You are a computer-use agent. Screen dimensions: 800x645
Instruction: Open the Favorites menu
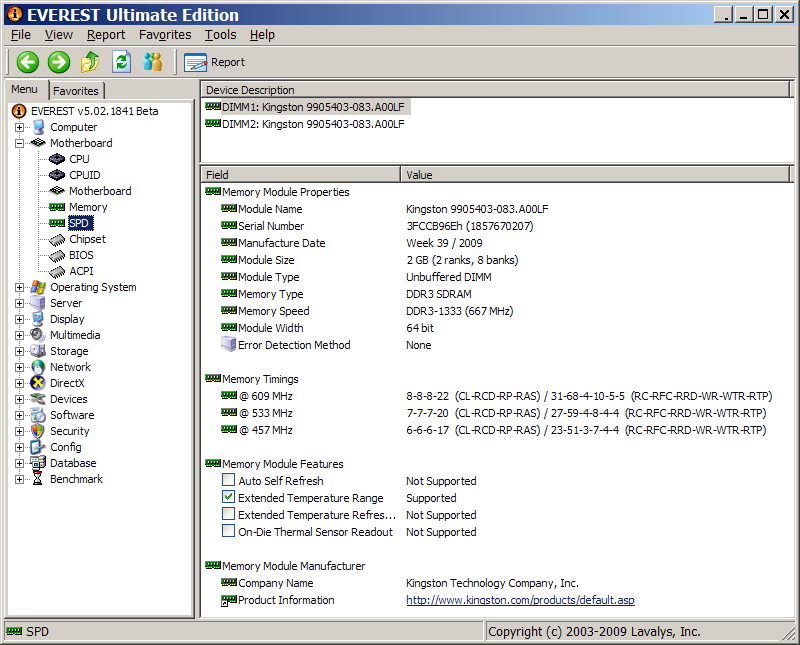tap(165, 35)
